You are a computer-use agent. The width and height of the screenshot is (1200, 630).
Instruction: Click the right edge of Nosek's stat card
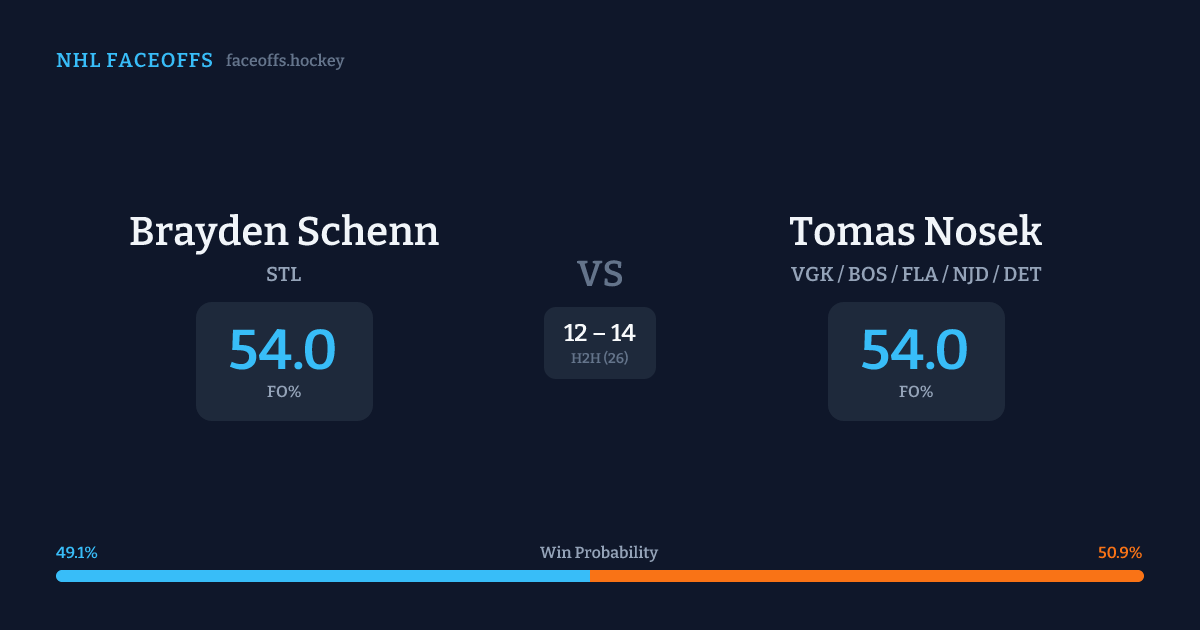coord(1001,361)
